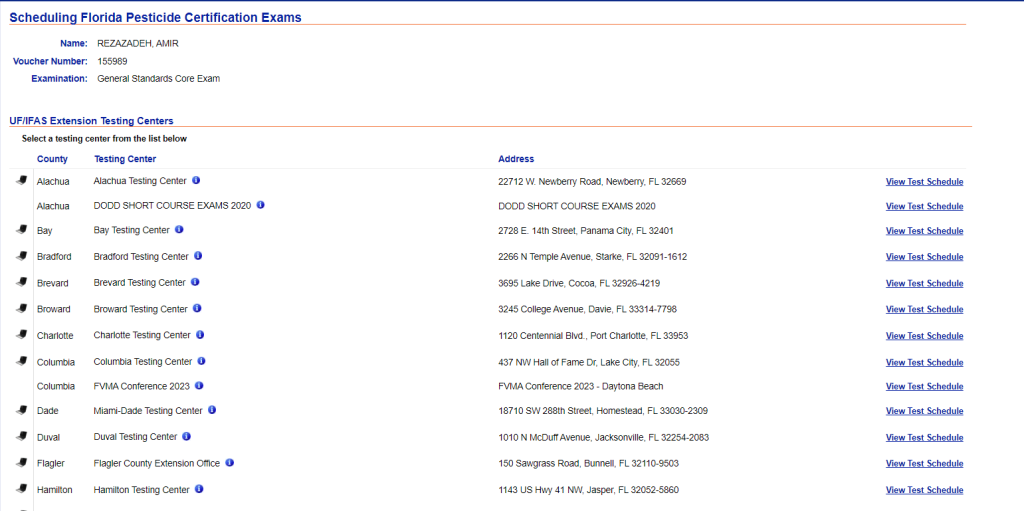1024x511 pixels.
Task: Show Hamilton Testing Center info icon details
Action: (x=199, y=489)
